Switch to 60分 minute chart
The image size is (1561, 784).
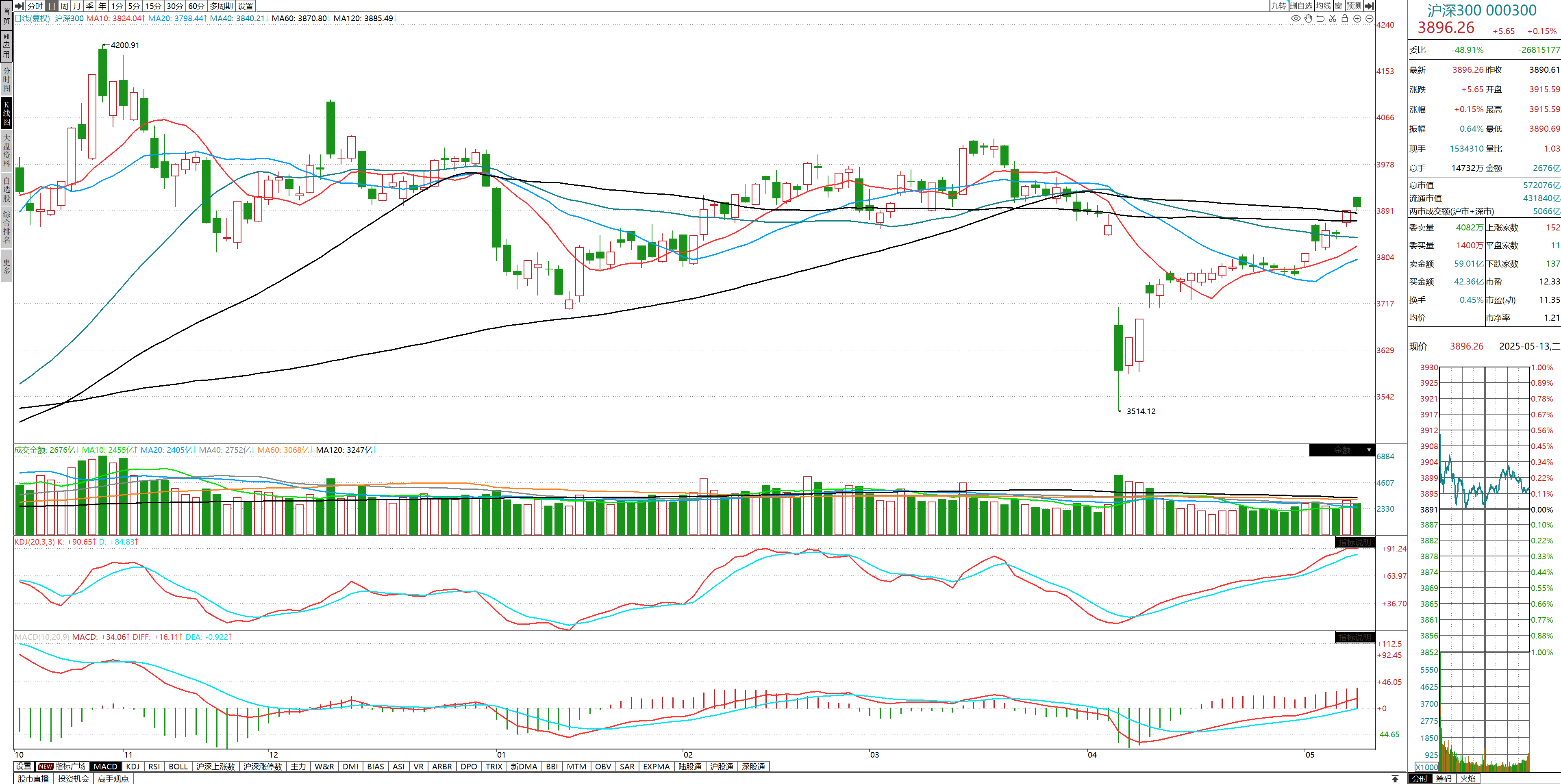pyautogui.click(x=196, y=5)
